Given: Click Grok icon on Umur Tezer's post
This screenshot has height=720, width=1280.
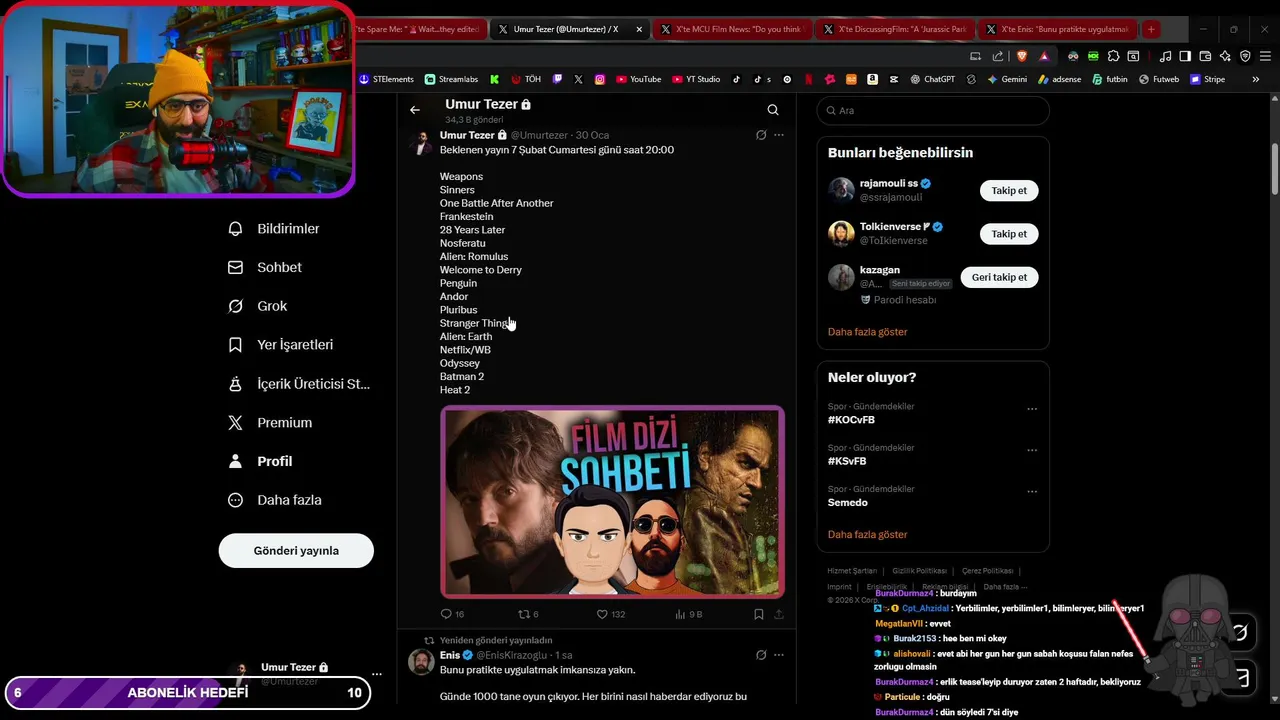Looking at the screenshot, I should [761, 135].
